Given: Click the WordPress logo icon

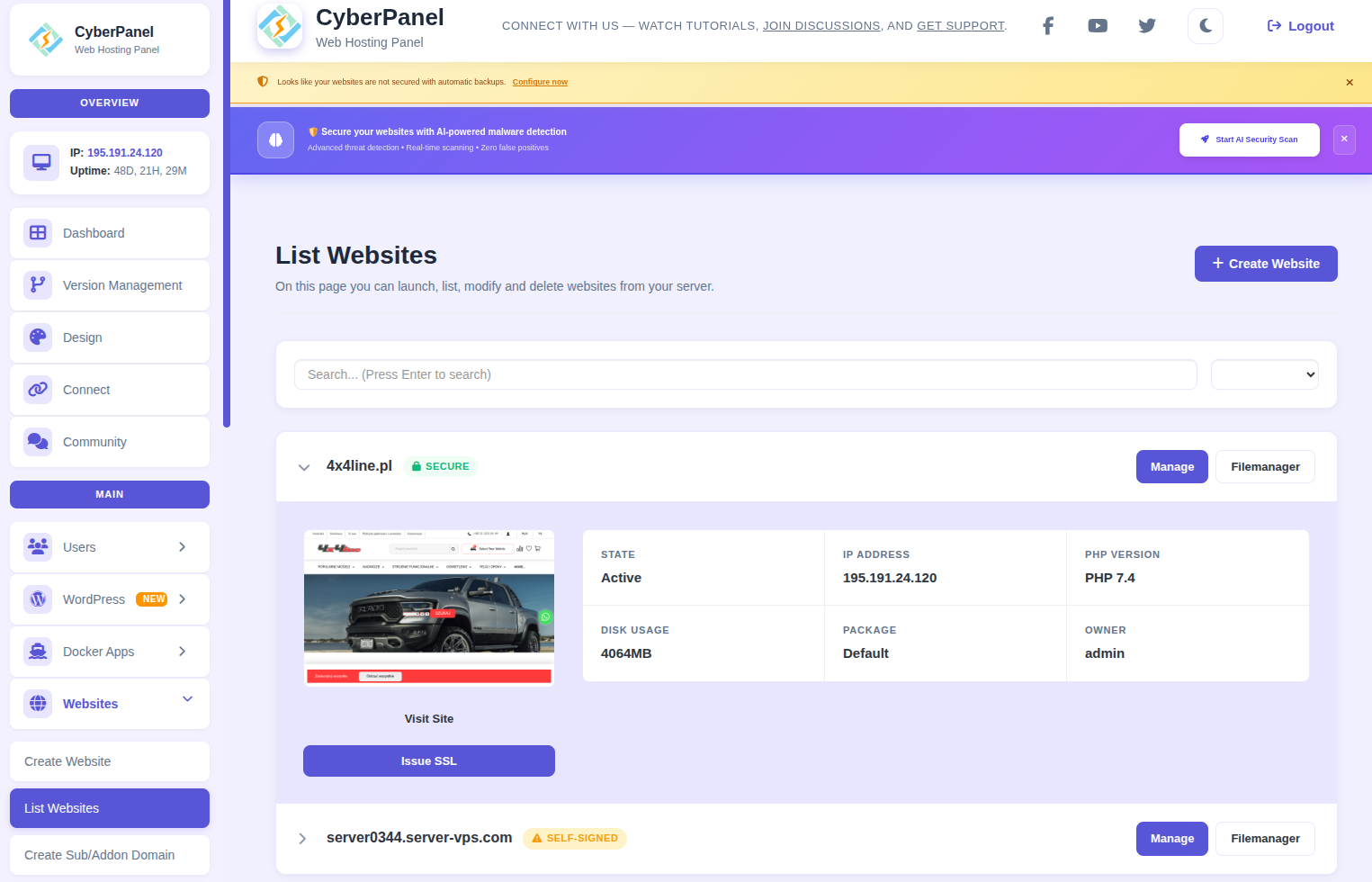Looking at the screenshot, I should coord(38,599).
